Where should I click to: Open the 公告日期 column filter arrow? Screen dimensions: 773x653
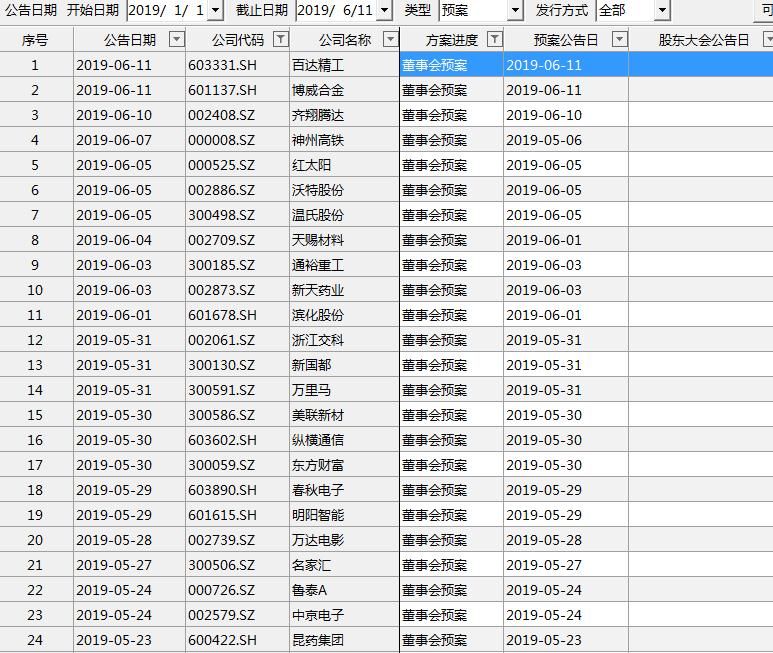176,40
